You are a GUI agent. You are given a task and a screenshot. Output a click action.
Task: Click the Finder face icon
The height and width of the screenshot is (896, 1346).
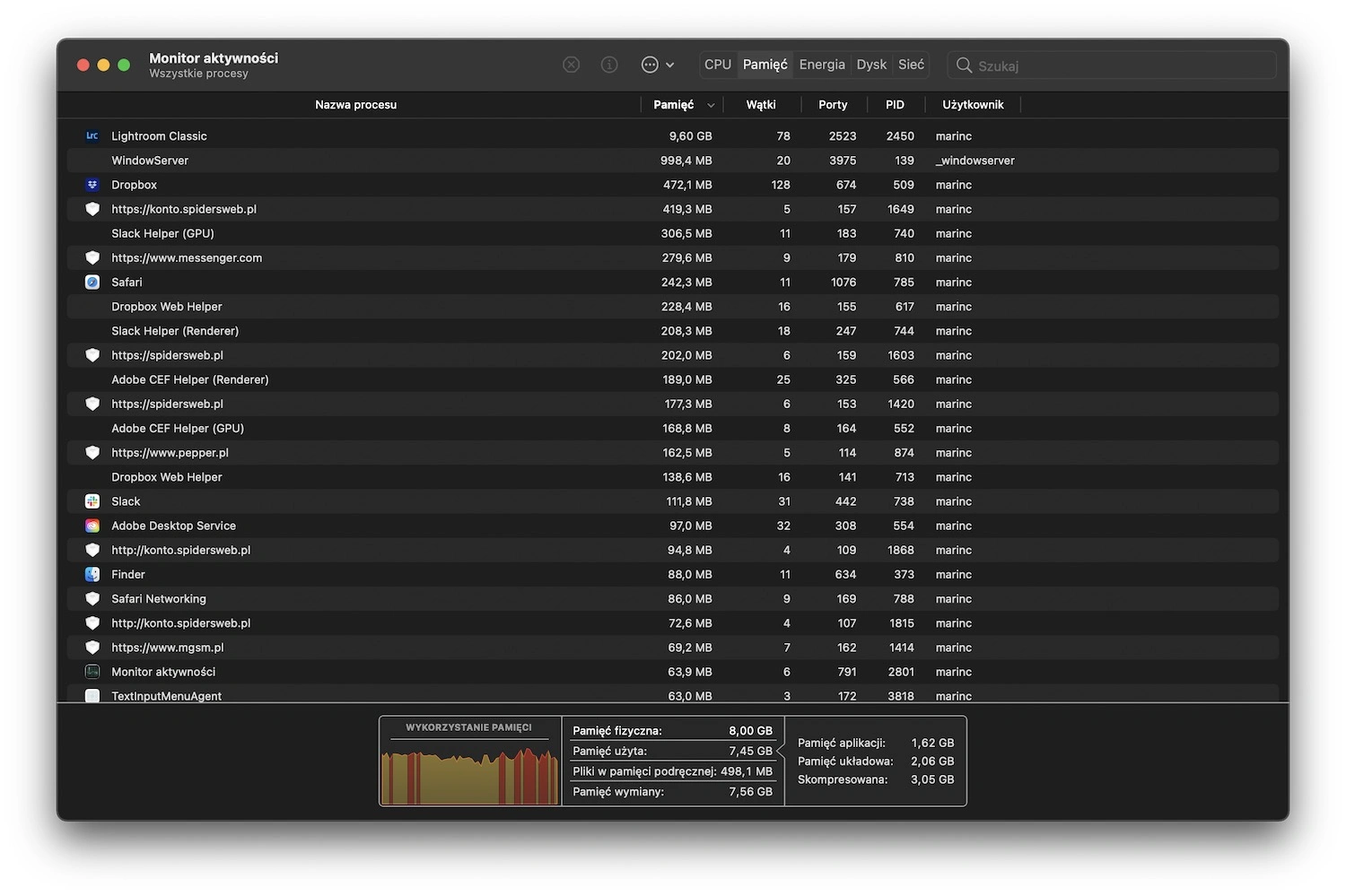pos(92,574)
